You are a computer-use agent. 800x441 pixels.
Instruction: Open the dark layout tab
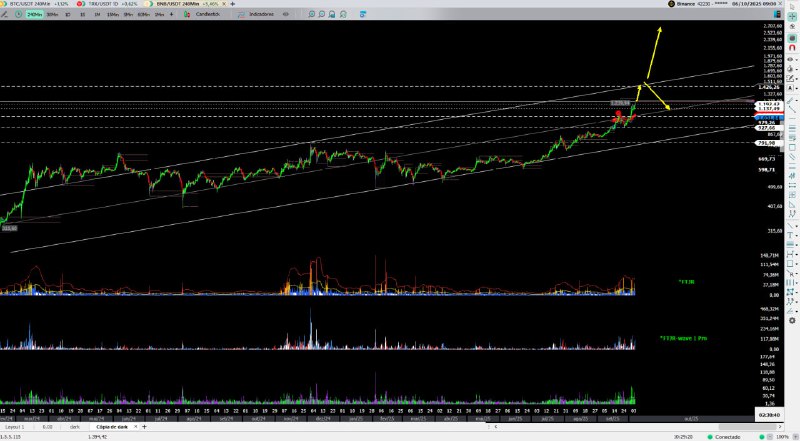(x=74, y=427)
